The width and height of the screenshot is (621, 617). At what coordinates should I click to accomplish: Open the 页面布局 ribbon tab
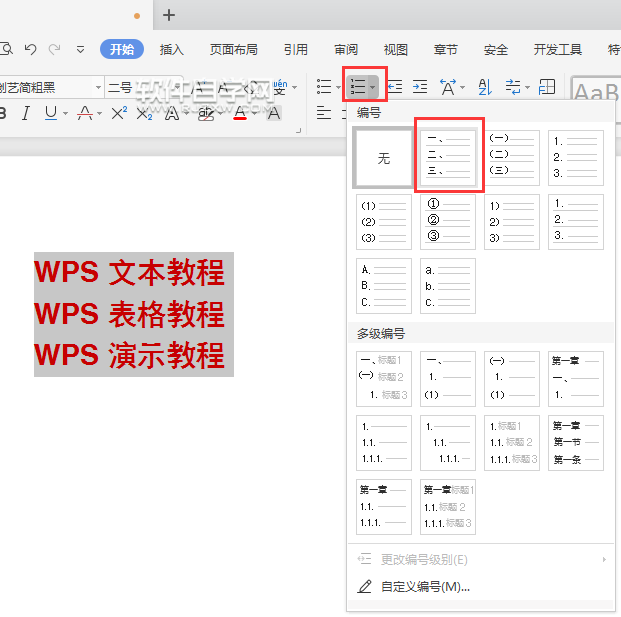233,50
